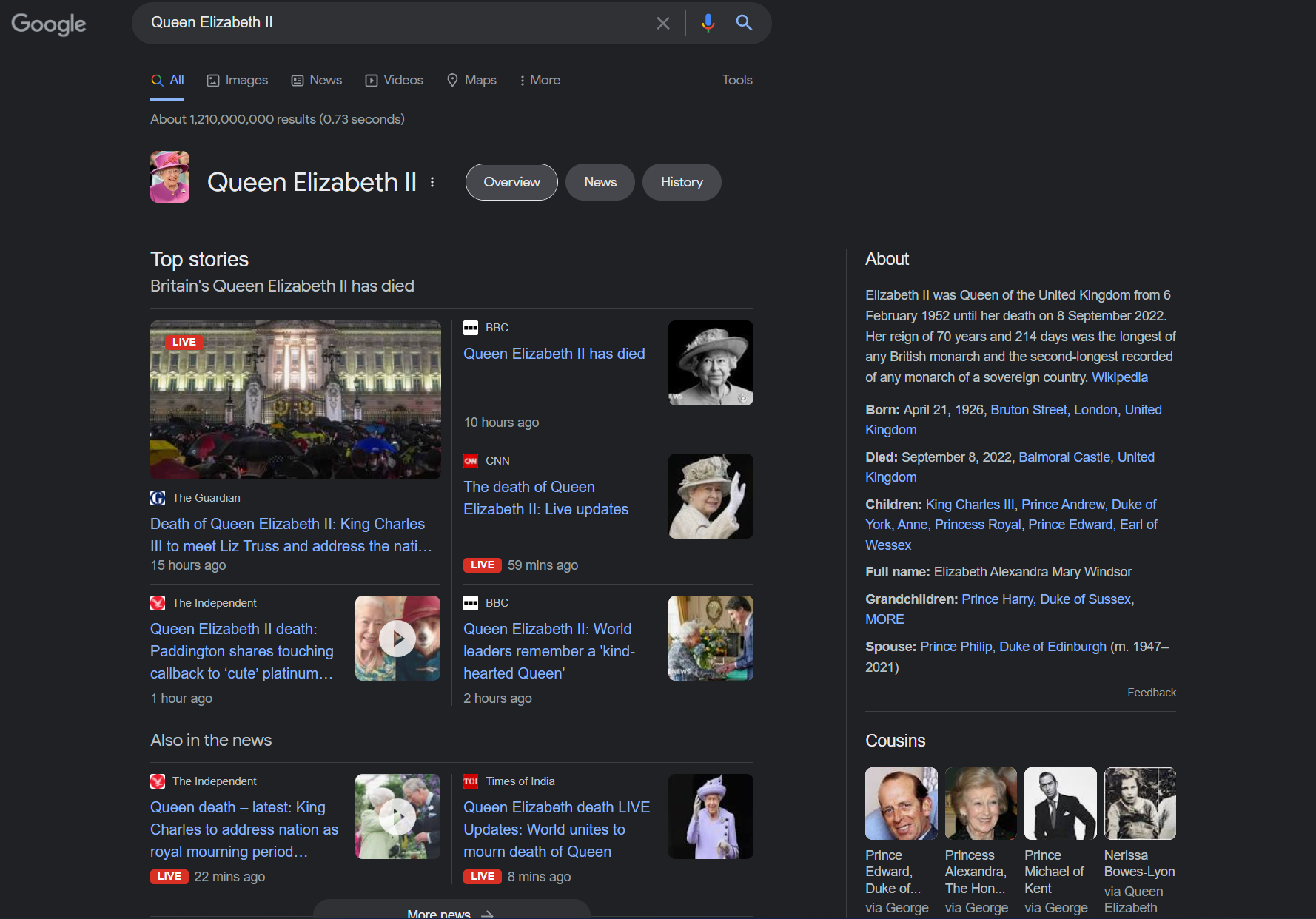Click black-and-white Queen photo thumbnail

coord(711,363)
